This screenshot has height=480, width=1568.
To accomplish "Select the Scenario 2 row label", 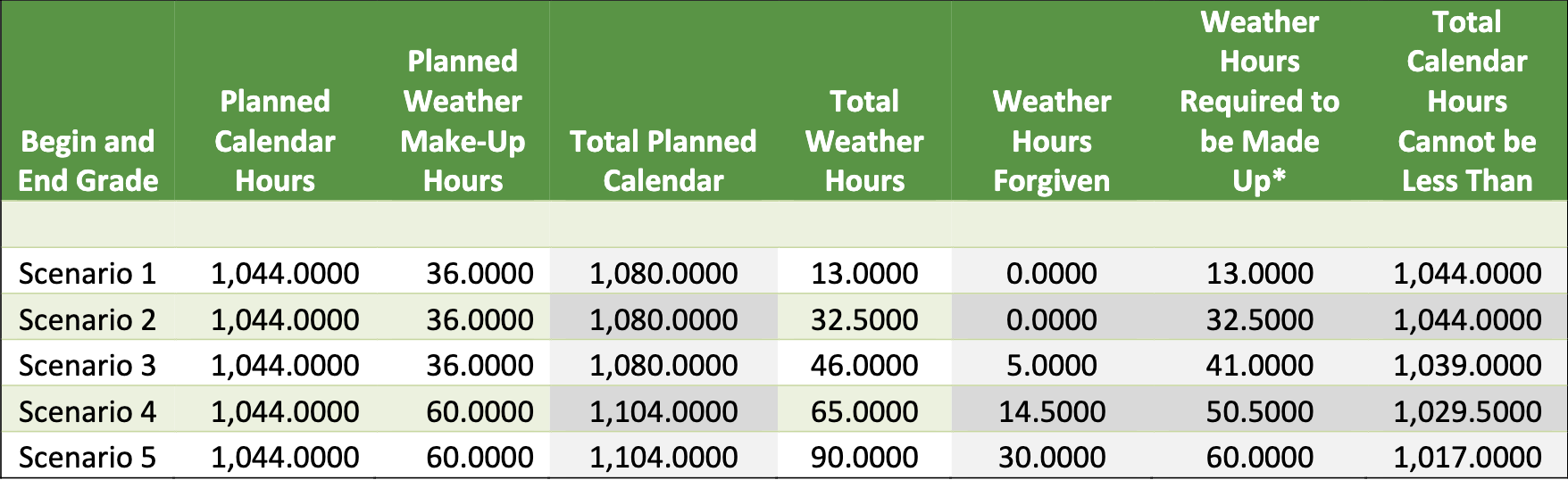I will (x=88, y=319).
